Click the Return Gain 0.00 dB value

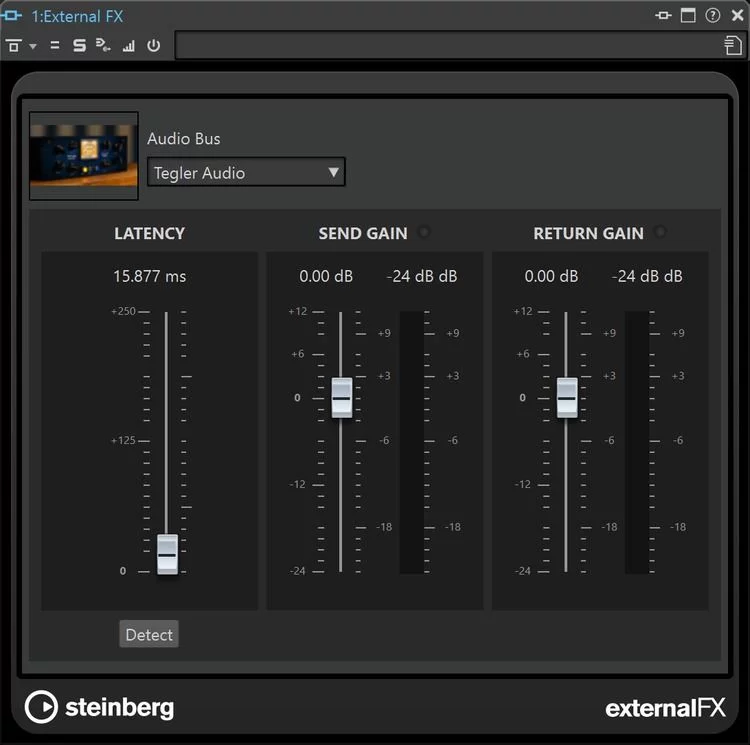tap(551, 276)
